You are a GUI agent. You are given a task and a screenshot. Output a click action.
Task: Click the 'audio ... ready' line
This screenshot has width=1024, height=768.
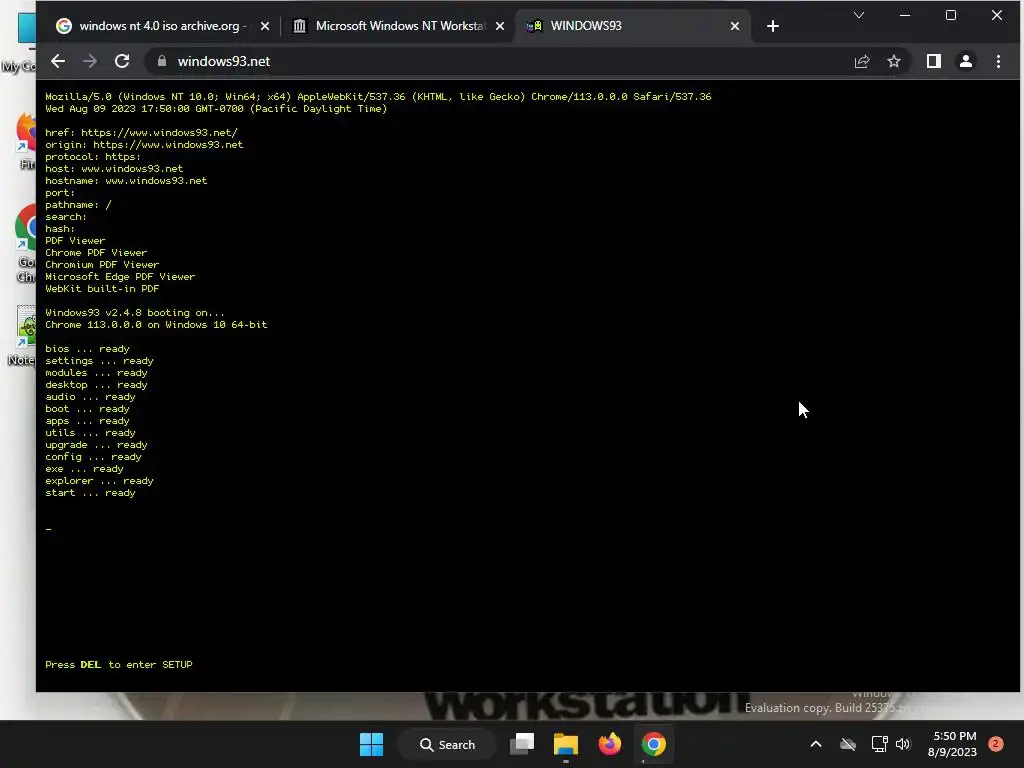(x=90, y=397)
